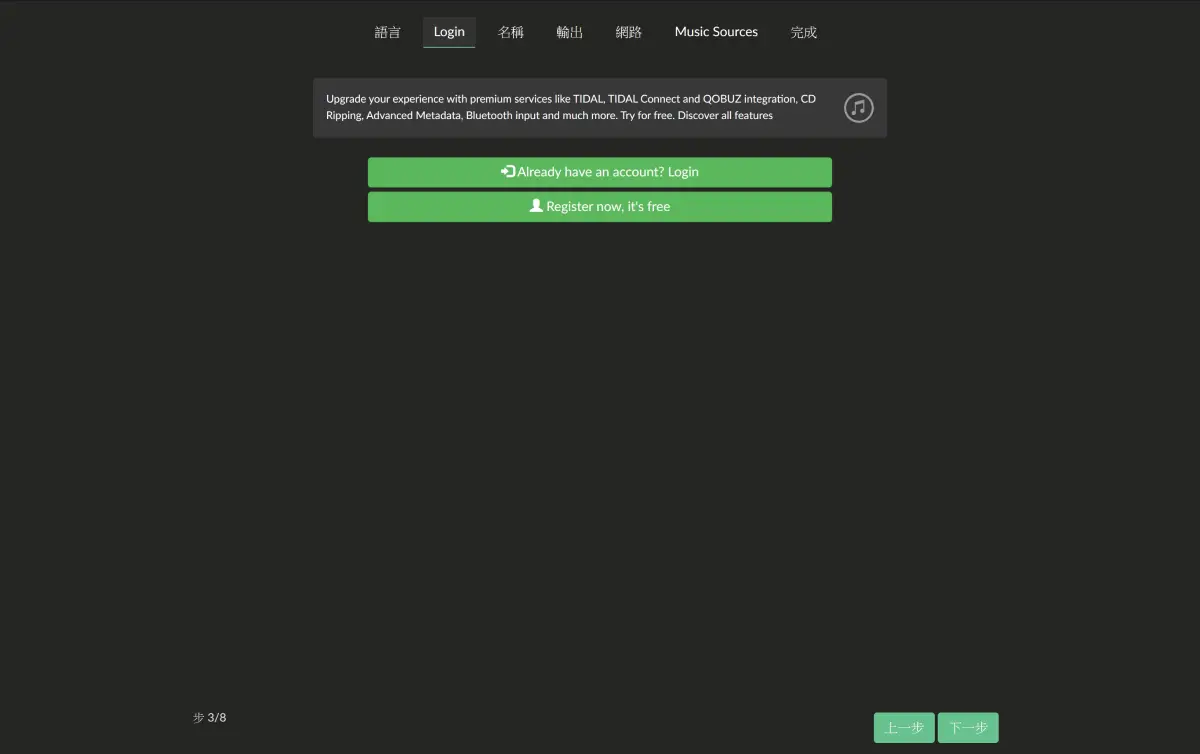Image resolution: width=1200 pixels, height=754 pixels.
Task: Go to the 名稱 tab
Action: (511, 32)
